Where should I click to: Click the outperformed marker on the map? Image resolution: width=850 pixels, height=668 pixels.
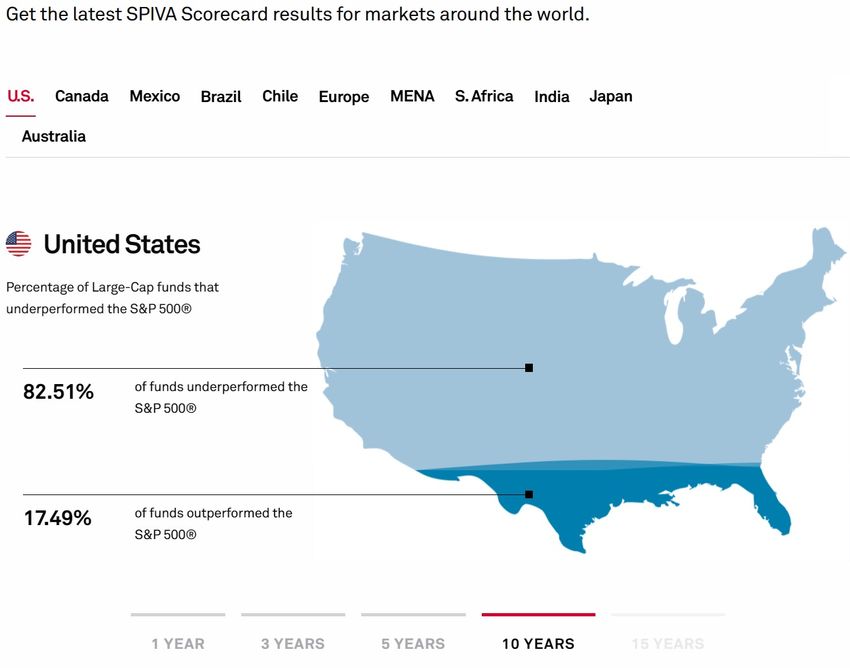[x=529, y=494]
